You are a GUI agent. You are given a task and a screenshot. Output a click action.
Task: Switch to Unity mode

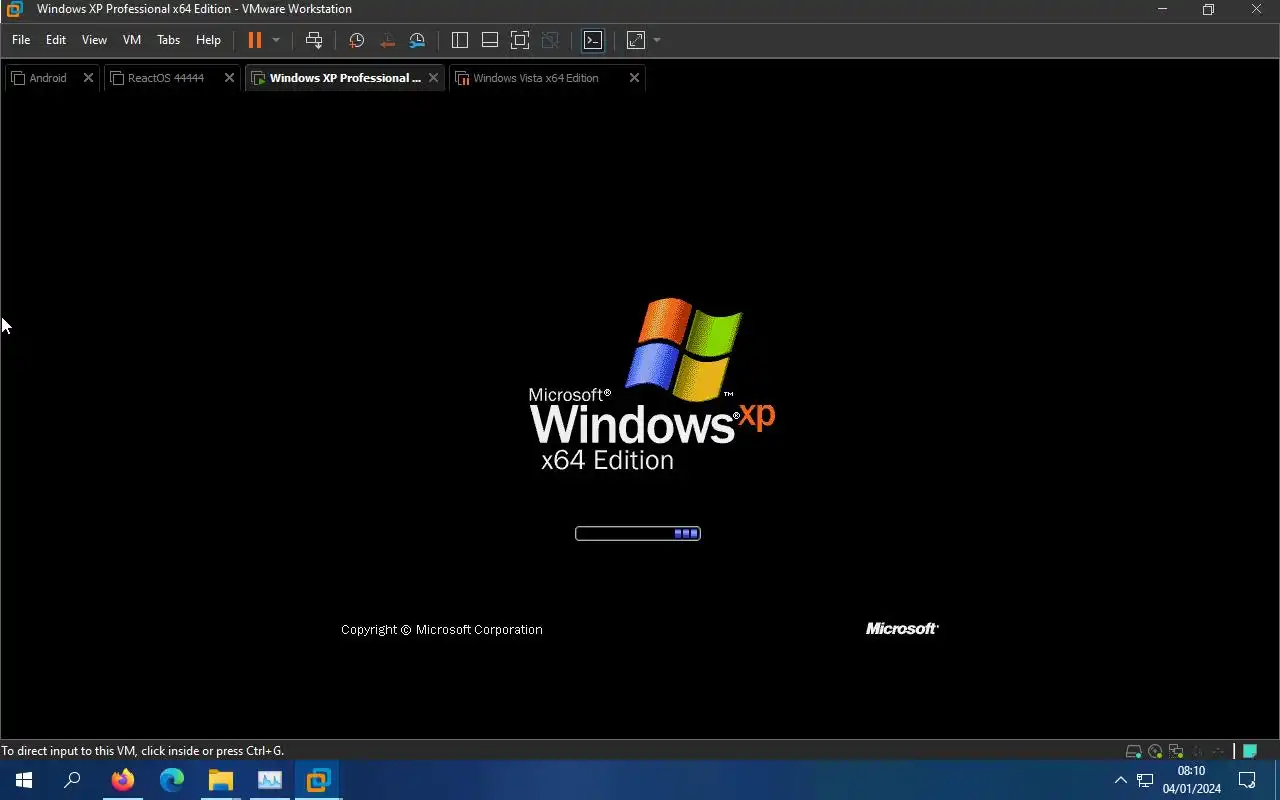coord(550,40)
